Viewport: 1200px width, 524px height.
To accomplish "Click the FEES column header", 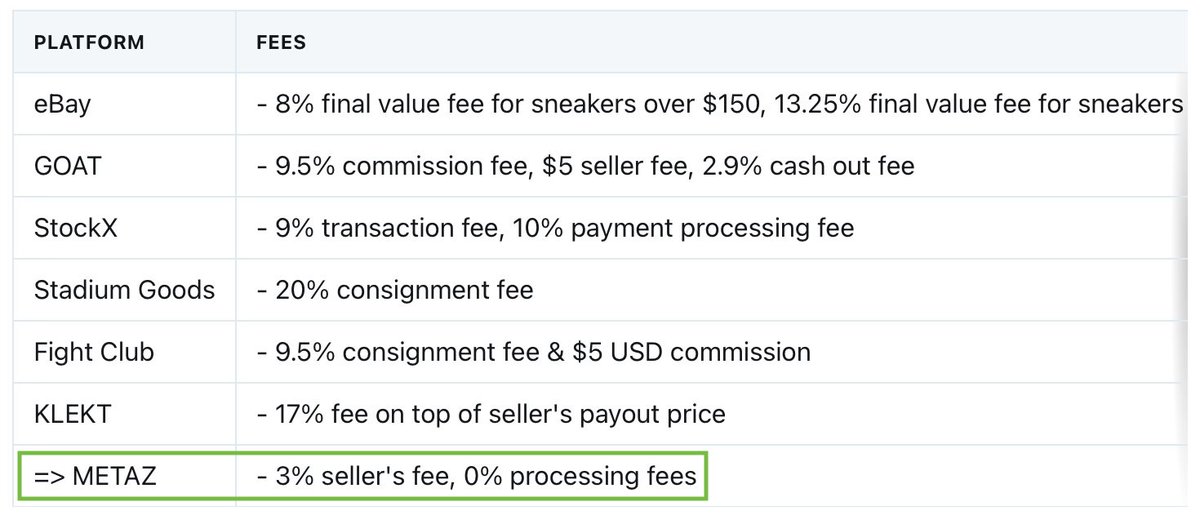I will (x=281, y=43).
